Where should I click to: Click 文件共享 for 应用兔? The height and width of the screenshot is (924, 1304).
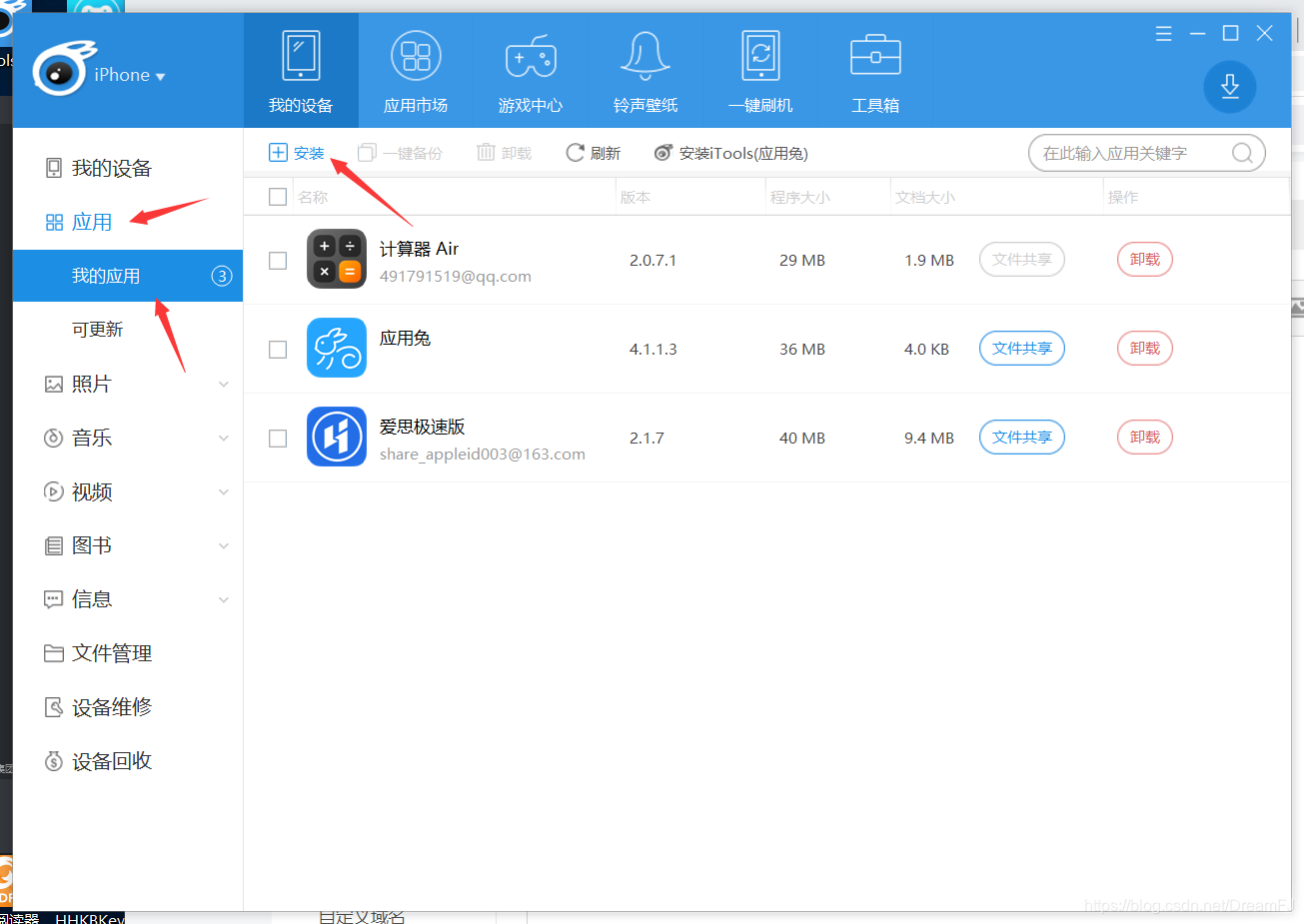pyautogui.click(x=1022, y=349)
